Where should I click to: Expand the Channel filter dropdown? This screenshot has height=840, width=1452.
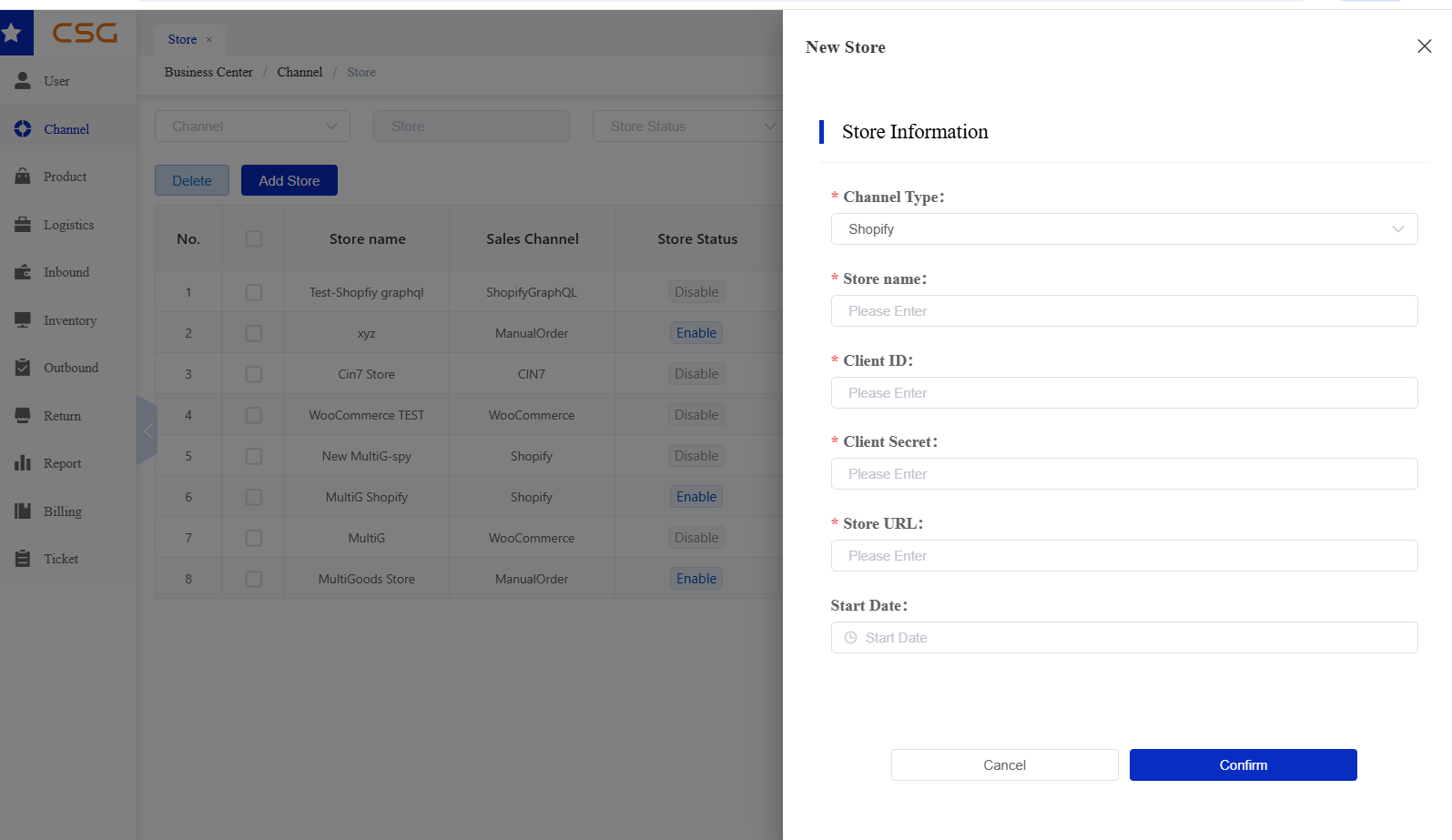coord(252,127)
